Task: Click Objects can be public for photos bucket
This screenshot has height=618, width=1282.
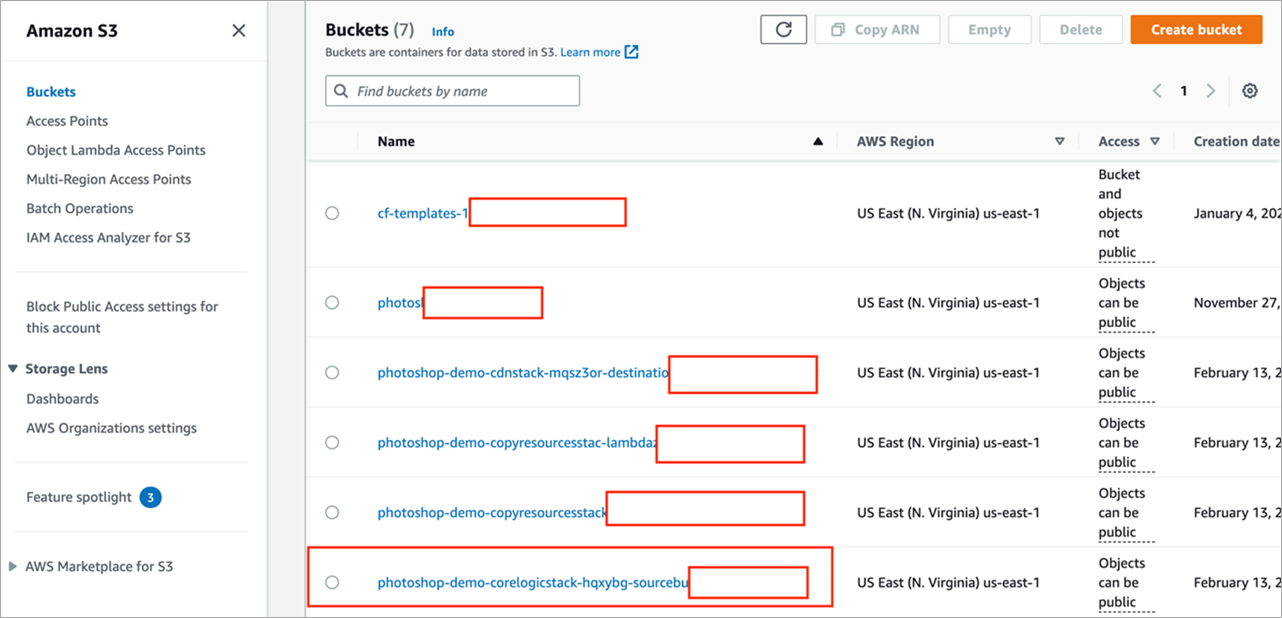Action: [x=1126, y=303]
